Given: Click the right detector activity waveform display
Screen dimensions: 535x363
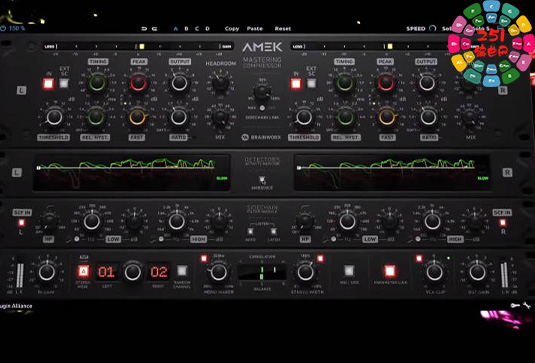Looking at the screenshot, I should coord(392,173).
